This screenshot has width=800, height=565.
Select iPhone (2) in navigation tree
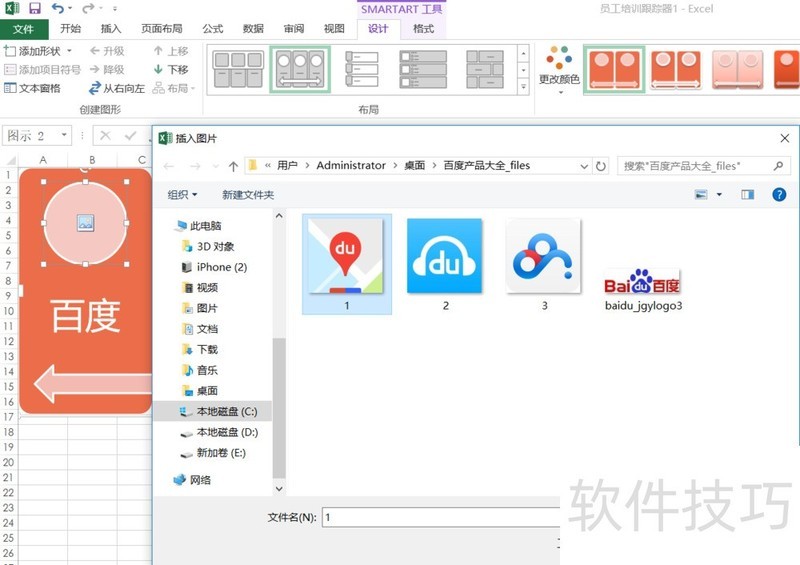pos(215,267)
